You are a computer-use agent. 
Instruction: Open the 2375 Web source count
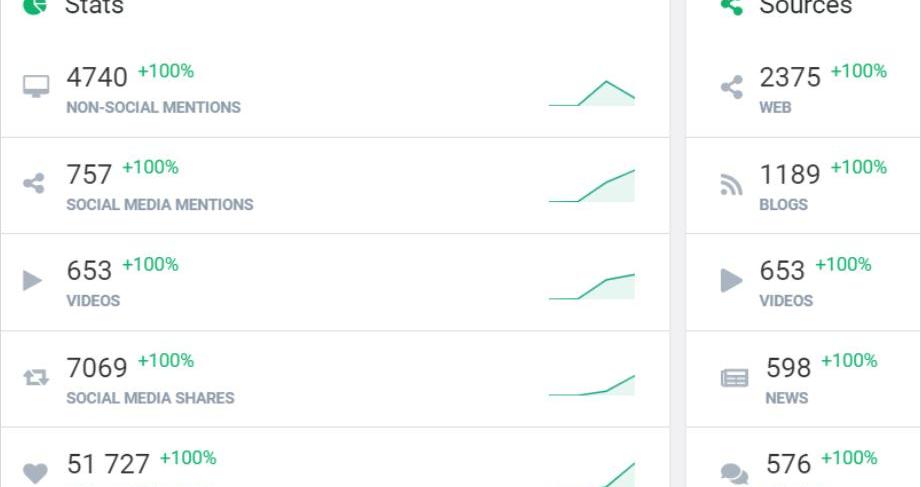pos(790,77)
